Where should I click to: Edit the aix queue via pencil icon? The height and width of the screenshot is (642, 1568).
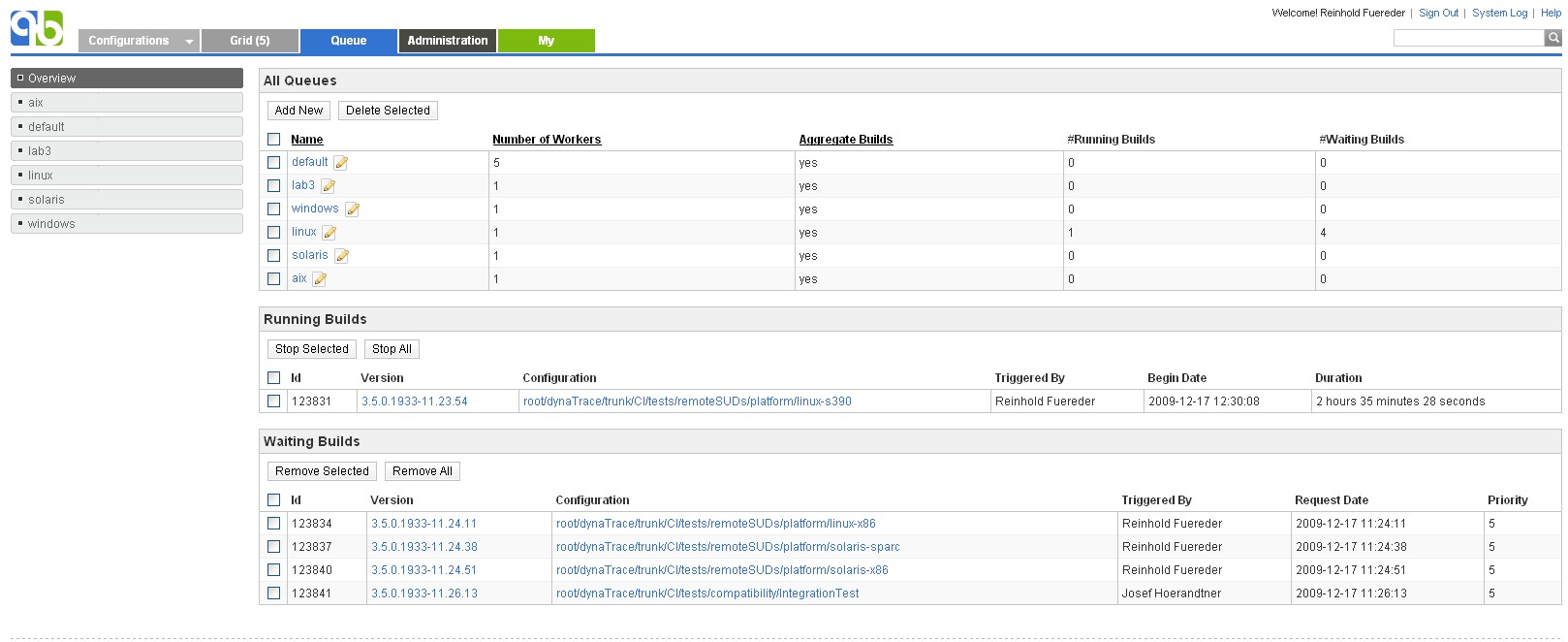click(x=320, y=279)
